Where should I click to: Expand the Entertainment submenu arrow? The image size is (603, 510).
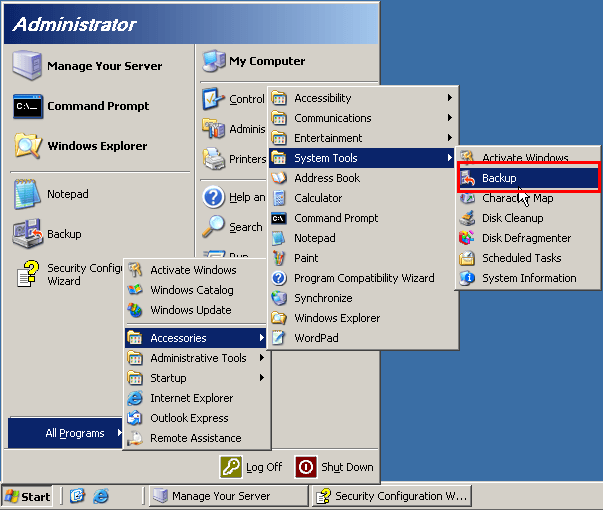[x=450, y=138]
